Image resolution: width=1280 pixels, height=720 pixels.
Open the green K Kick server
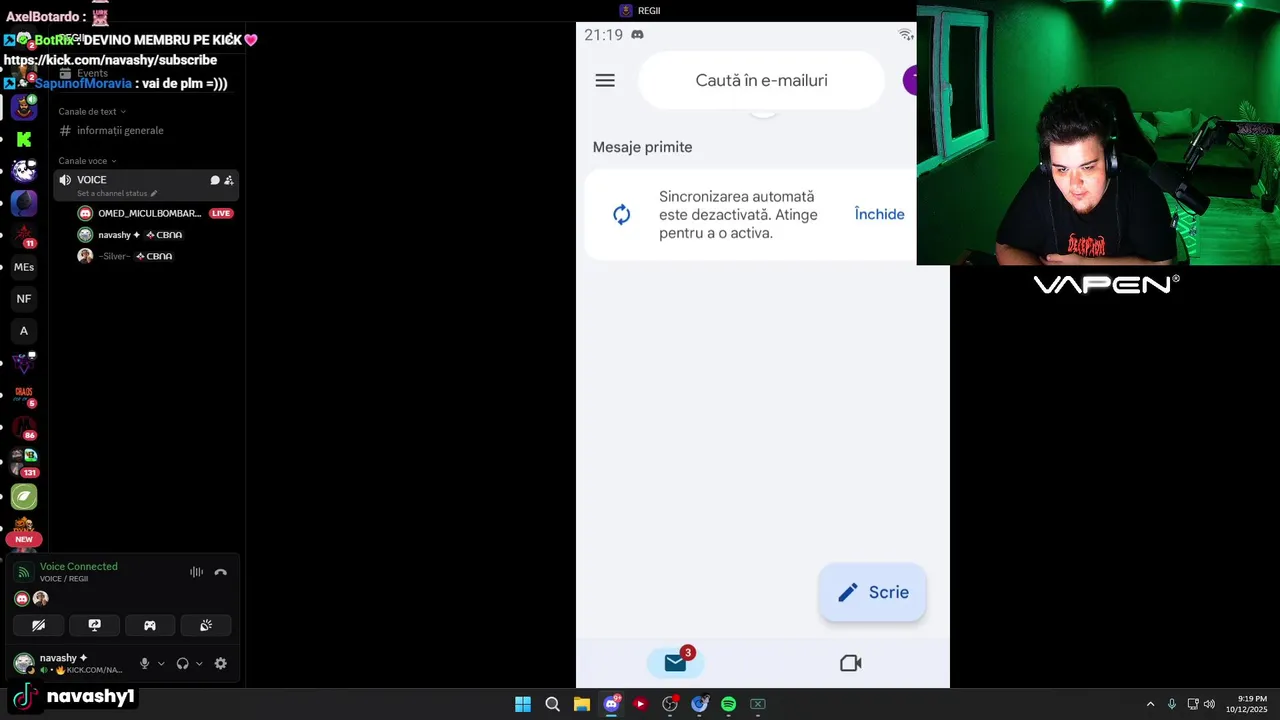(x=24, y=139)
